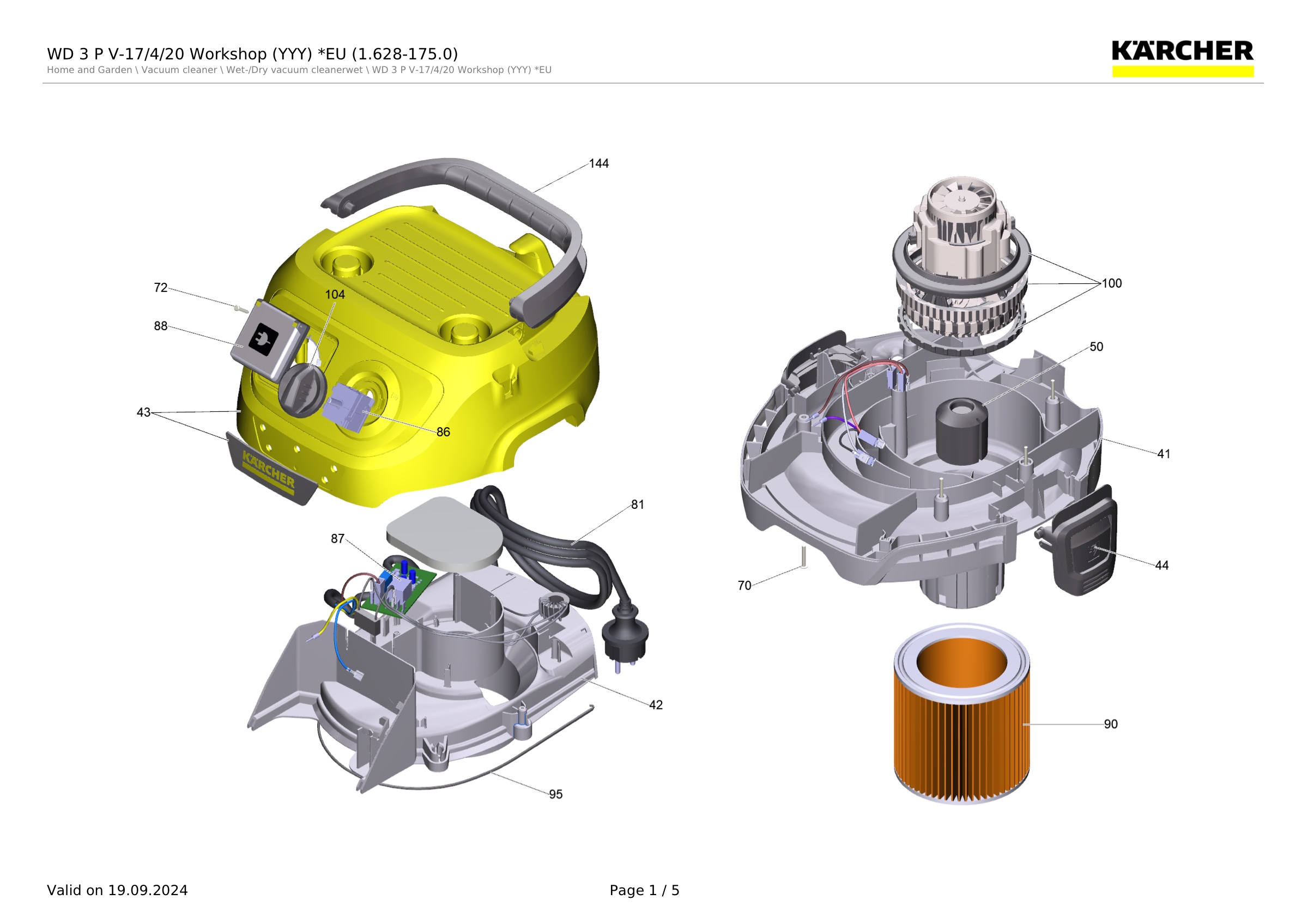
Task: Click part number 44 label
Action: [1161, 566]
